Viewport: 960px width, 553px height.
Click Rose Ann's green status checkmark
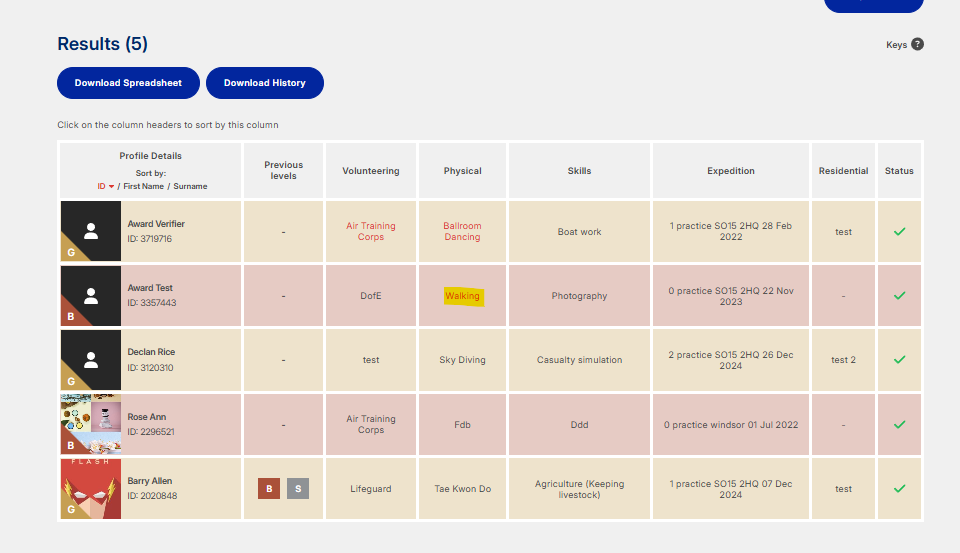[899, 424]
